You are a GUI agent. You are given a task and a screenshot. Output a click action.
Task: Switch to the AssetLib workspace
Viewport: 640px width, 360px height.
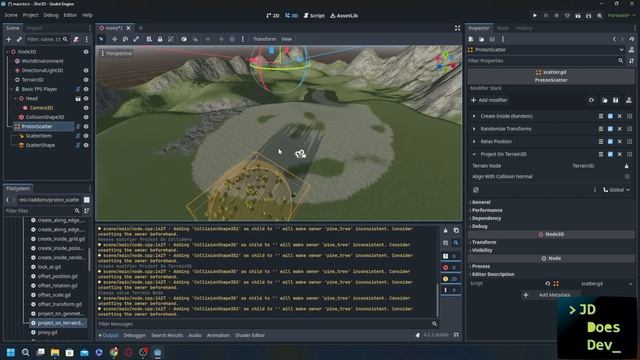tap(344, 16)
